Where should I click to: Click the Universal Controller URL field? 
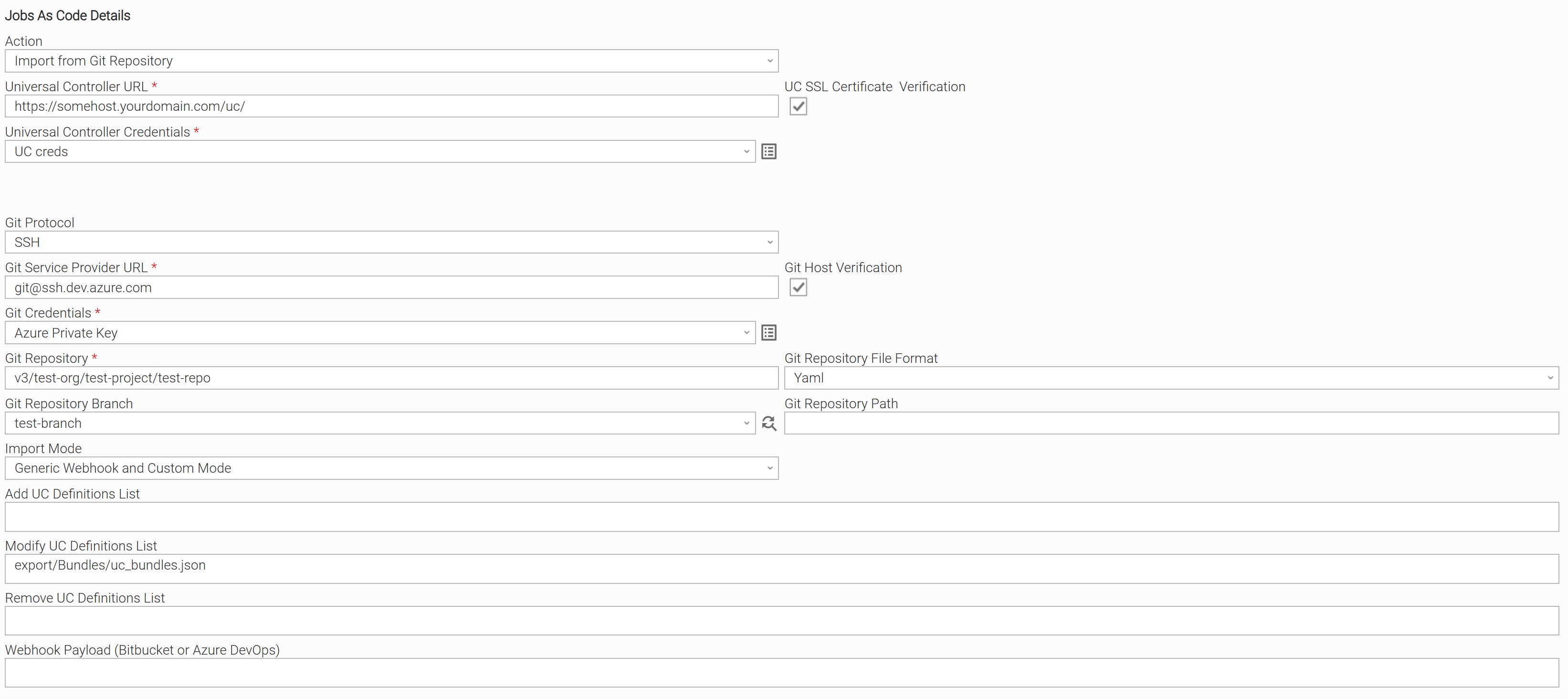tap(391, 106)
